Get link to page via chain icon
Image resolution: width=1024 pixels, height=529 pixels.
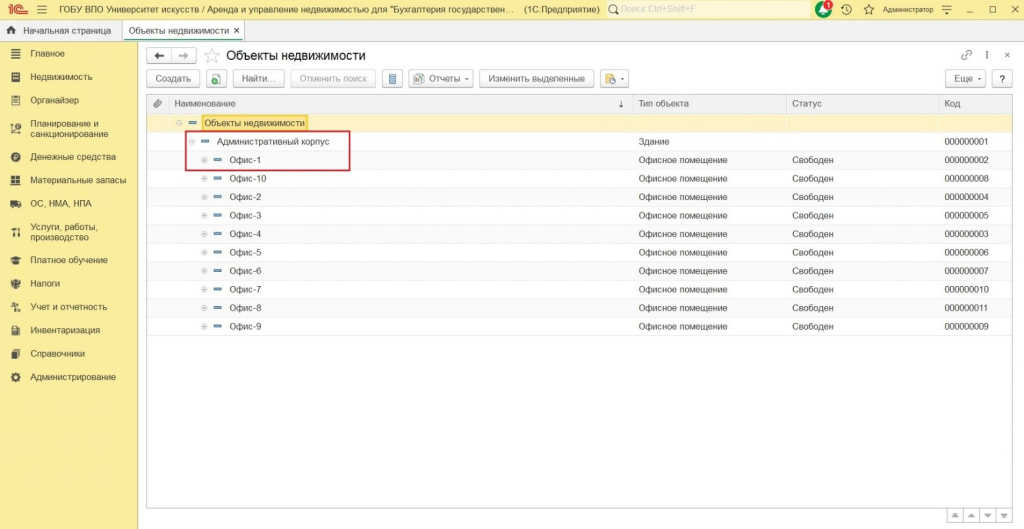click(966, 56)
